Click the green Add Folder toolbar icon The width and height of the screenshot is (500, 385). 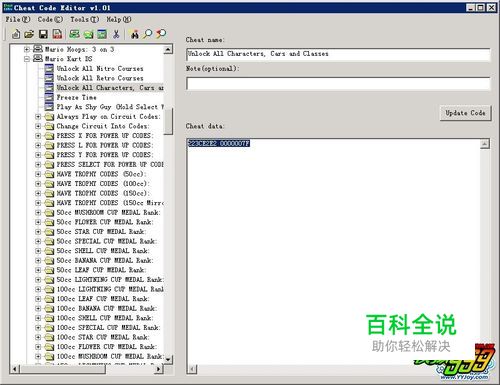[x=88, y=34]
